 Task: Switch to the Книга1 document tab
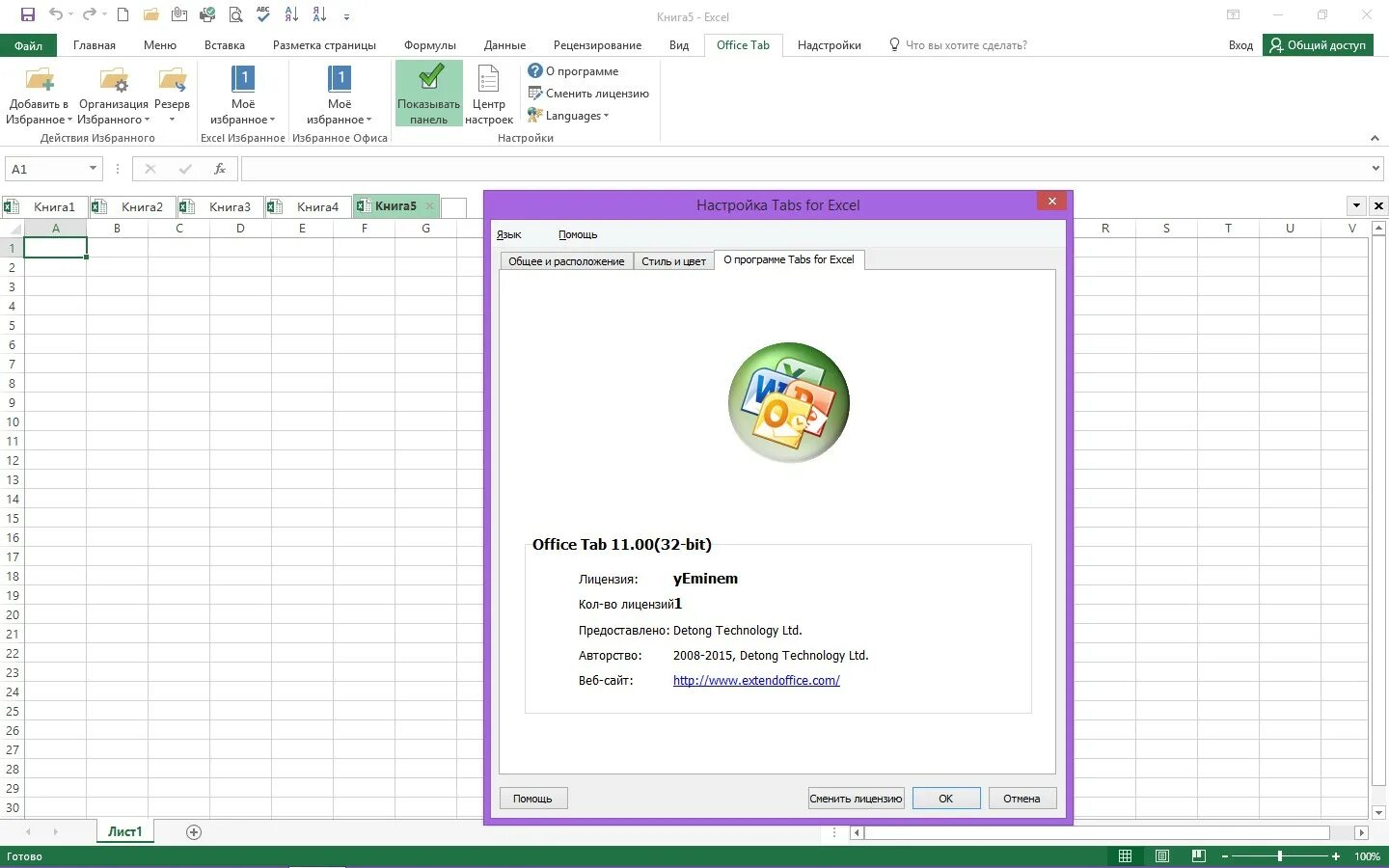45,206
